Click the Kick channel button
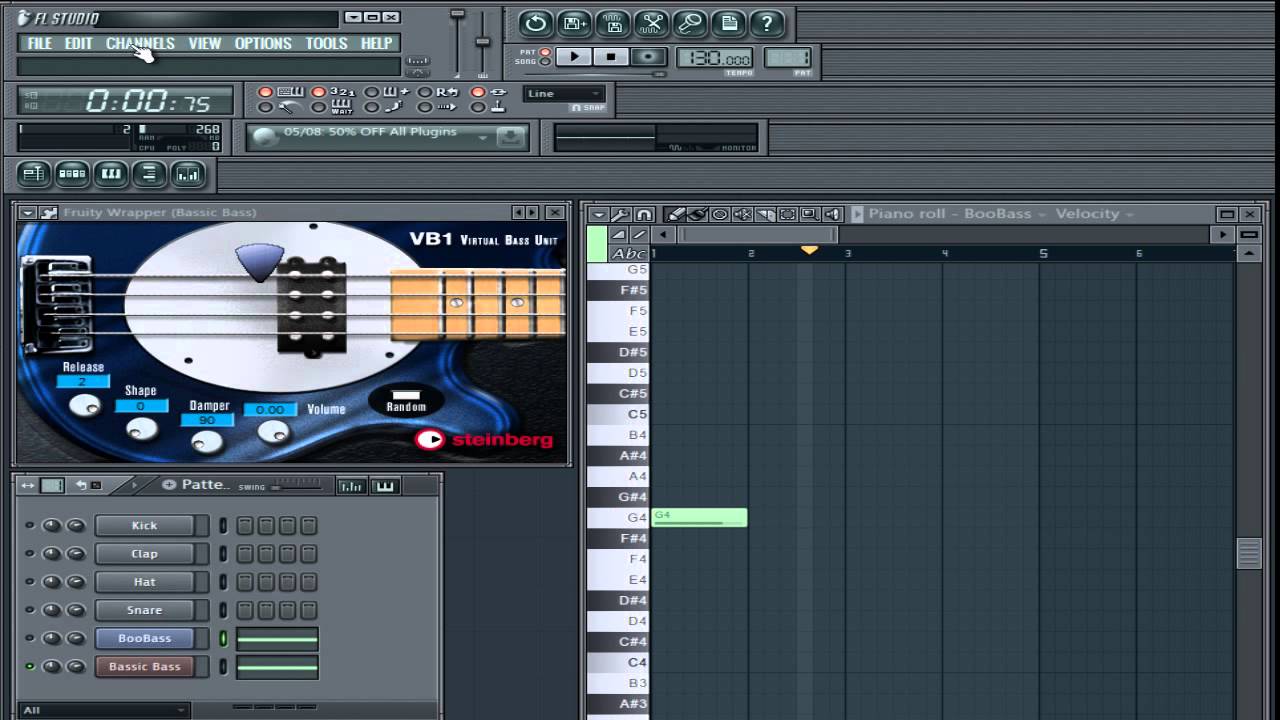 point(144,525)
